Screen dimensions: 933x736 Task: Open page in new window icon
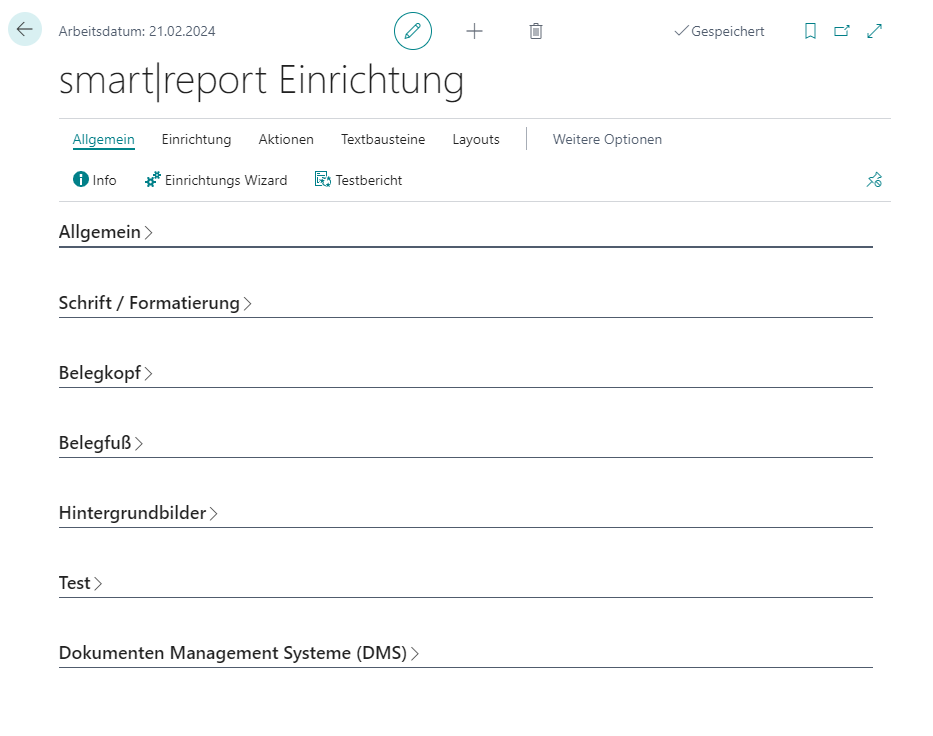pos(842,31)
